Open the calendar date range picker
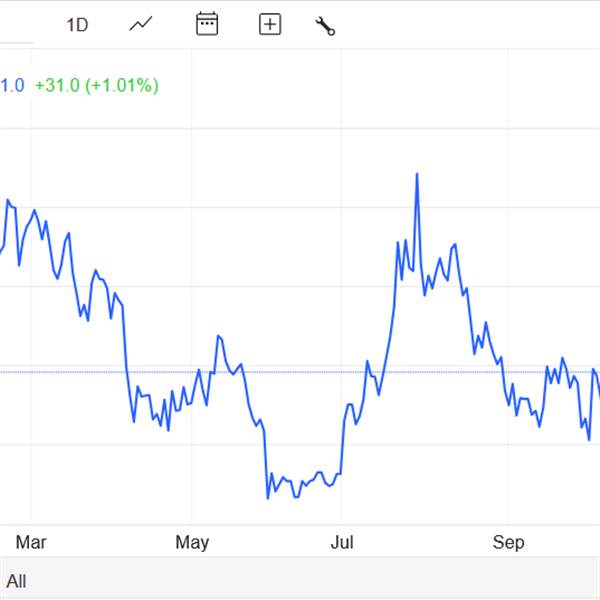The width and height of the screenshot is (600, 600). [207, 25]
